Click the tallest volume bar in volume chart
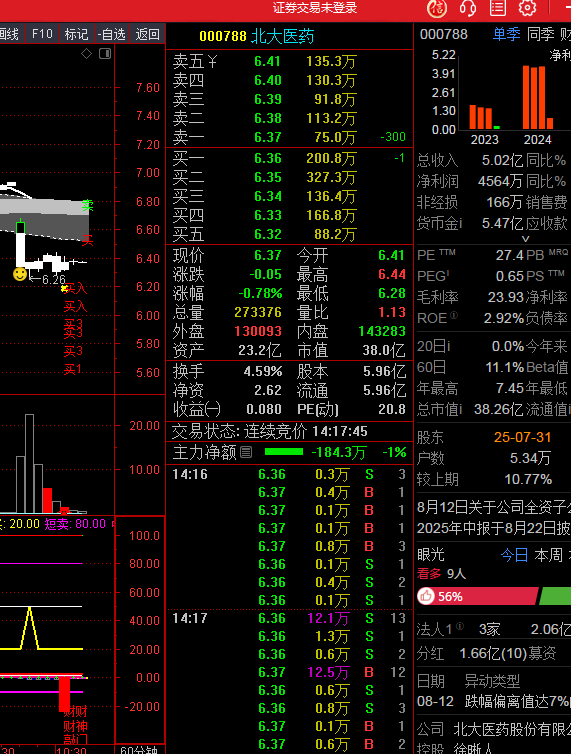 [29, 464]
